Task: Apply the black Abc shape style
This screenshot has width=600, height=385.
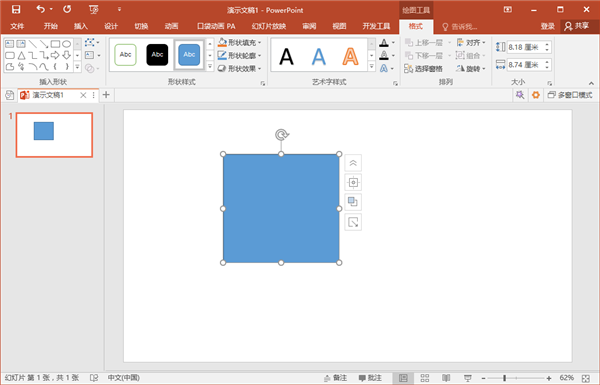Action: click(x=157, y=55)
